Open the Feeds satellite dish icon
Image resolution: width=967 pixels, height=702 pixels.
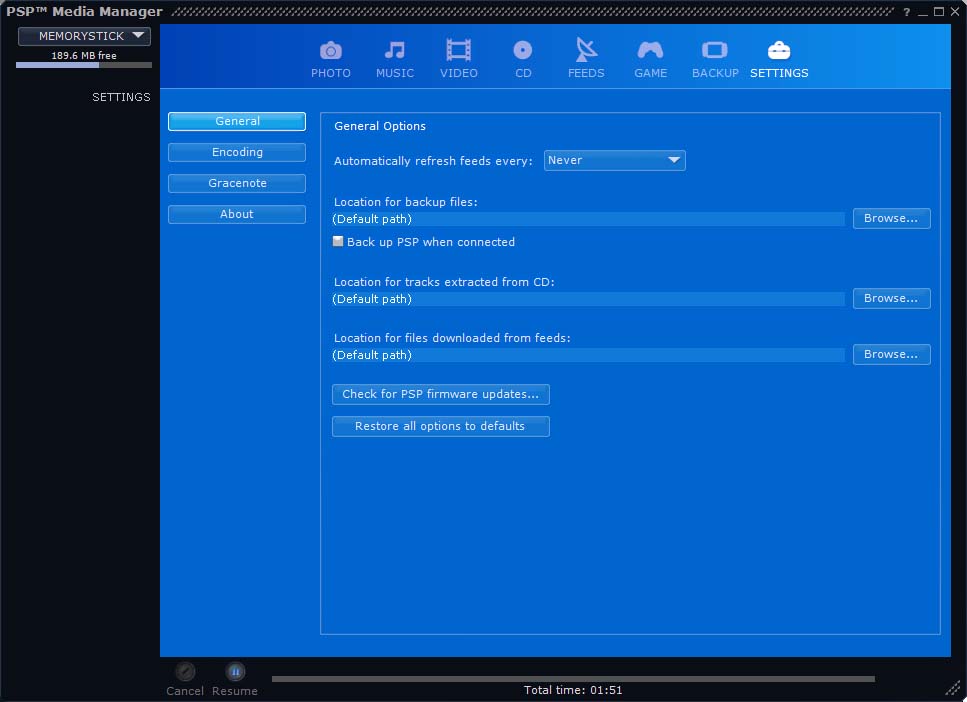click(586, 50)
